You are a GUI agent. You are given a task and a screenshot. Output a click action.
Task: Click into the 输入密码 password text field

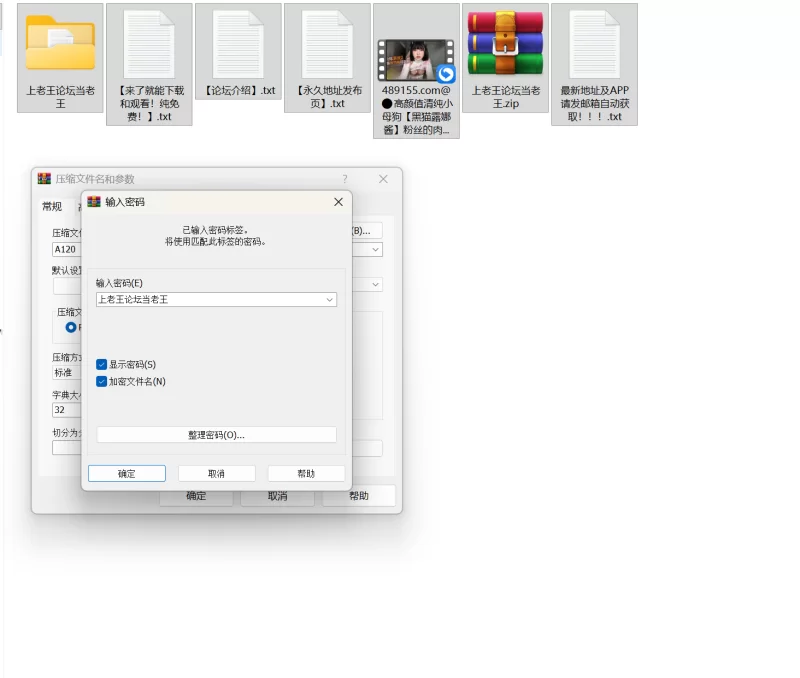[208, 299]
